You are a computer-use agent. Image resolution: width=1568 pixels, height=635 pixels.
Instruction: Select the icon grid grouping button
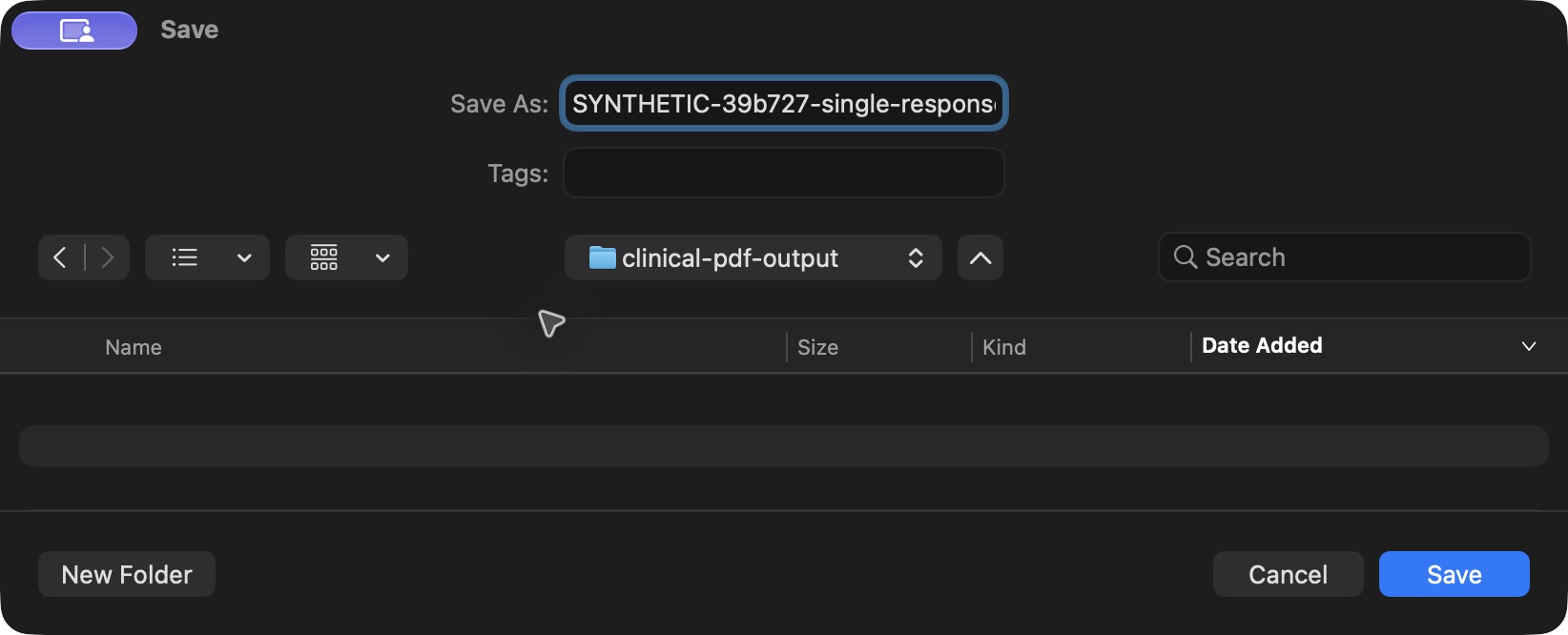tap(324, 257)
